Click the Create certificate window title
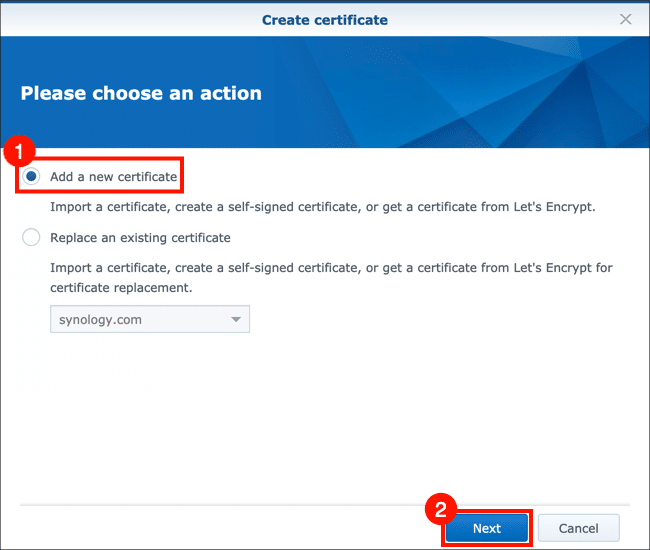Viewport: 650px width, 550px height. [324, 19]
